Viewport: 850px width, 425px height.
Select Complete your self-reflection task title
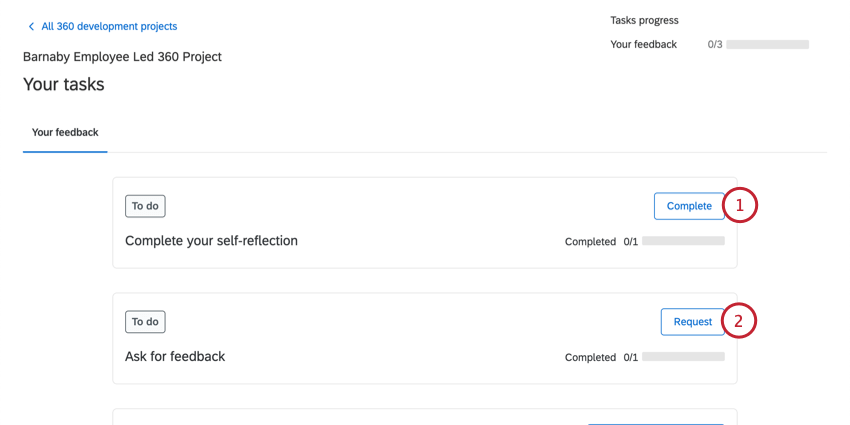pyautogui.click(x=211, y=241)
